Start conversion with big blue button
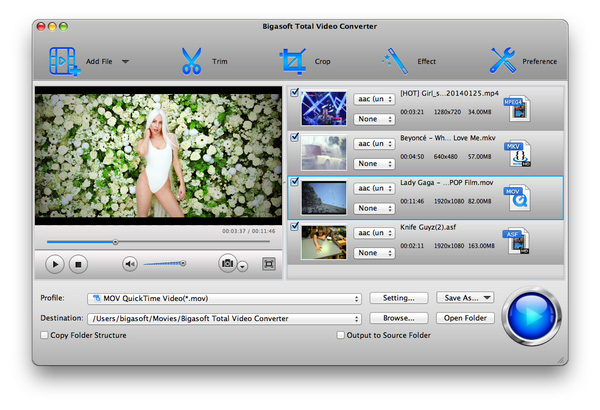 532,317
